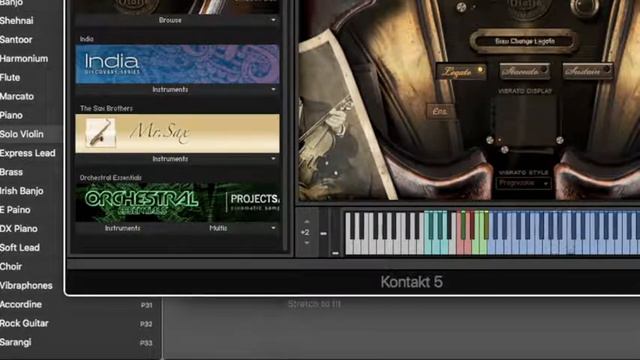Select the Santoor patch
The width and height of the screenshot is (640, 360).
pyautogui.click(x=16, y=40)
